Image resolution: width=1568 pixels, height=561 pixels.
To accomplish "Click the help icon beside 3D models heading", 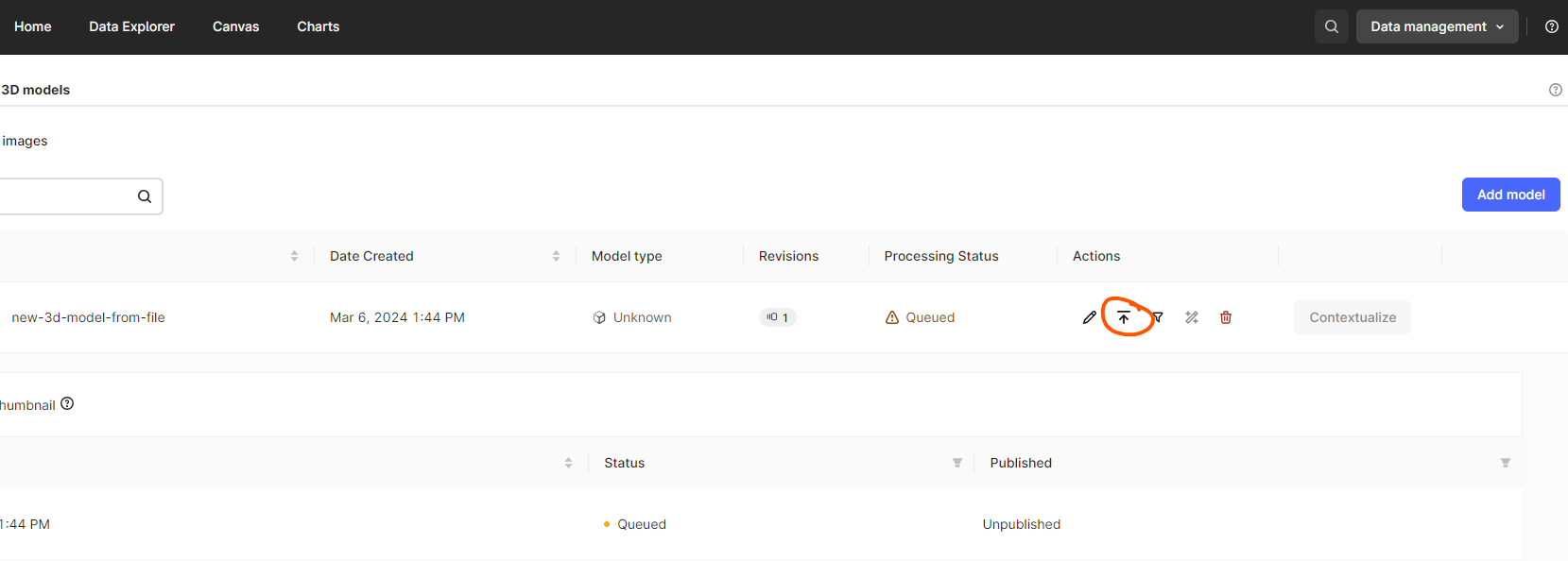I will [x=1556, y=90].
